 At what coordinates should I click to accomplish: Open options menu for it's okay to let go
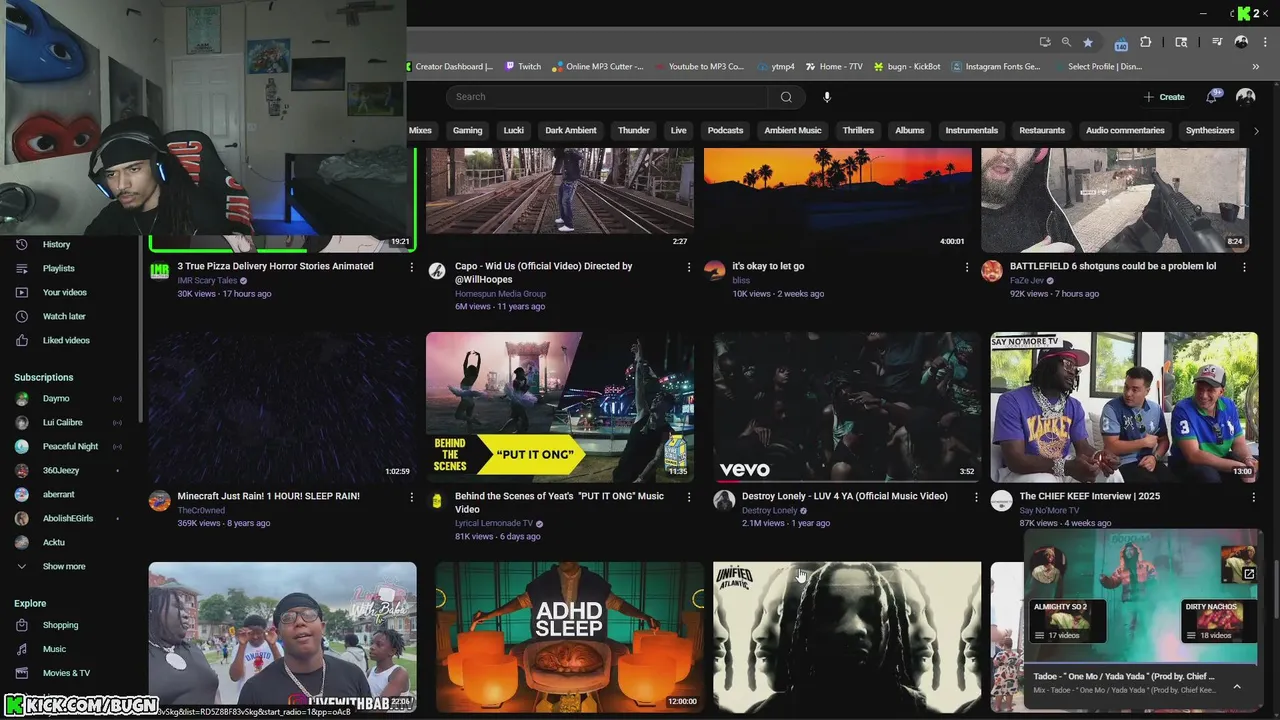point(966,267)
